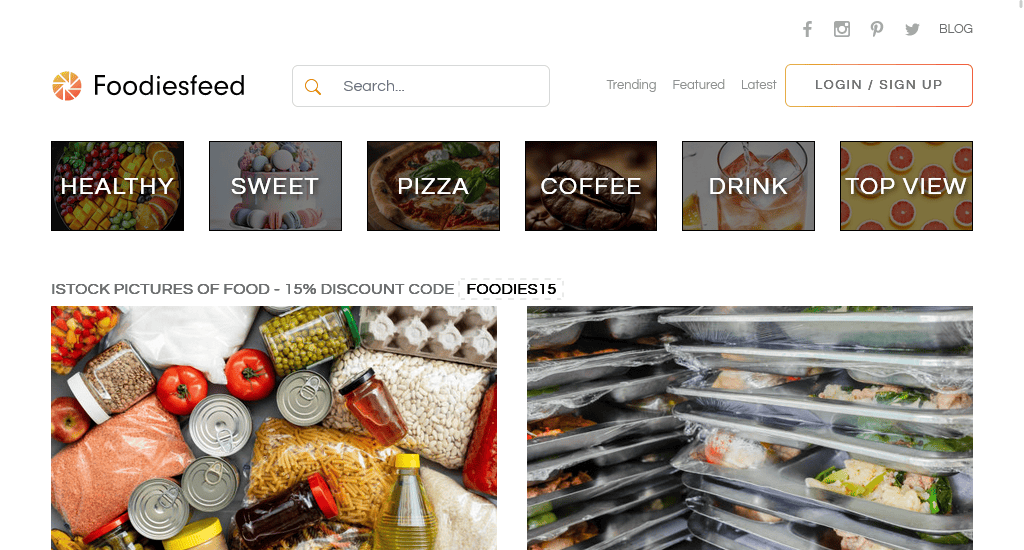This screenshot has height=550, width=1024.
Task: Open the Twitter icon link
Action: coord(912,29)
